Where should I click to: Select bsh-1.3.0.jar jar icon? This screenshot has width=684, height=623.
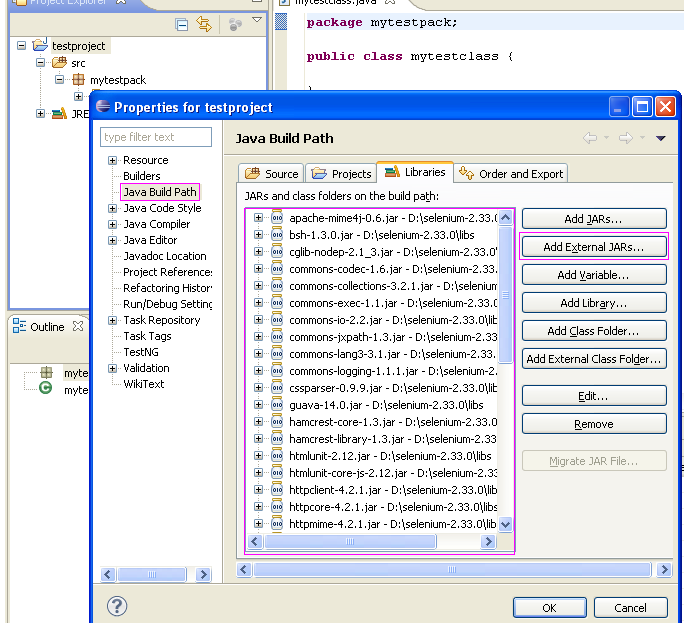(x=277, y=235)
